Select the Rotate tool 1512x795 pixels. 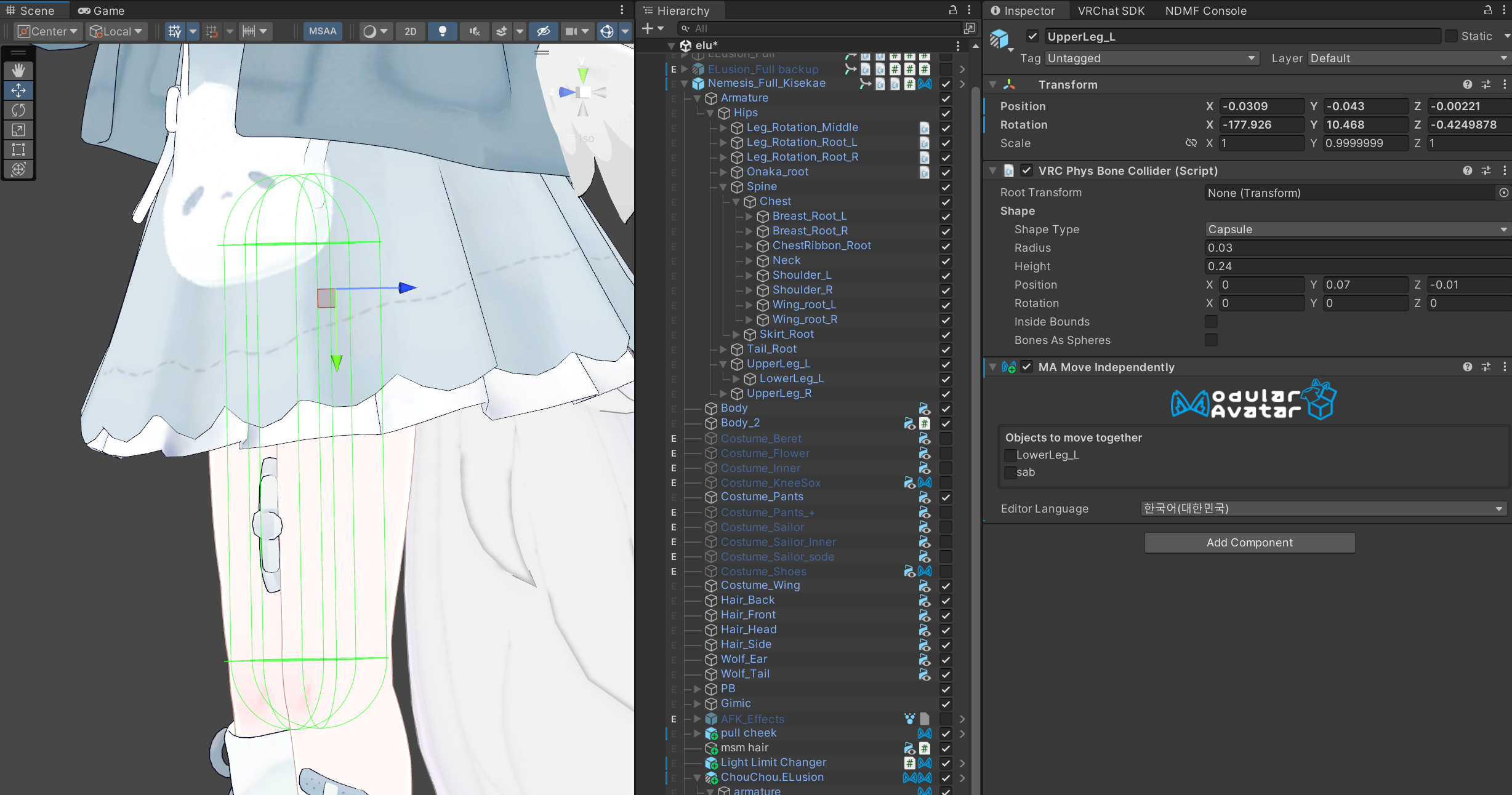(18, 110)
